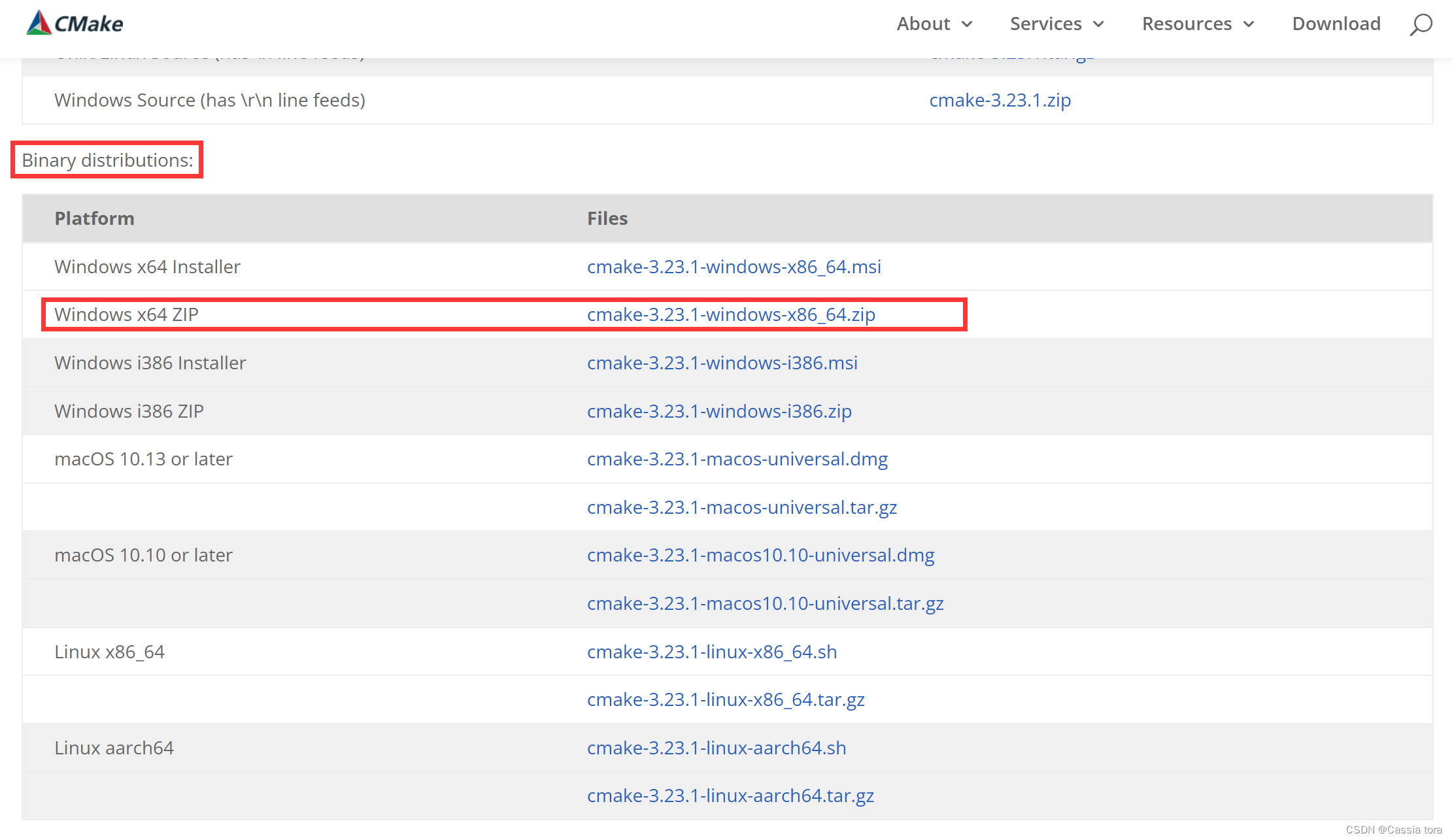Viewport: 1452px width, 840px height.
Task: Select the 'macOS 10.13 or later' text
Action: [143, 459]
